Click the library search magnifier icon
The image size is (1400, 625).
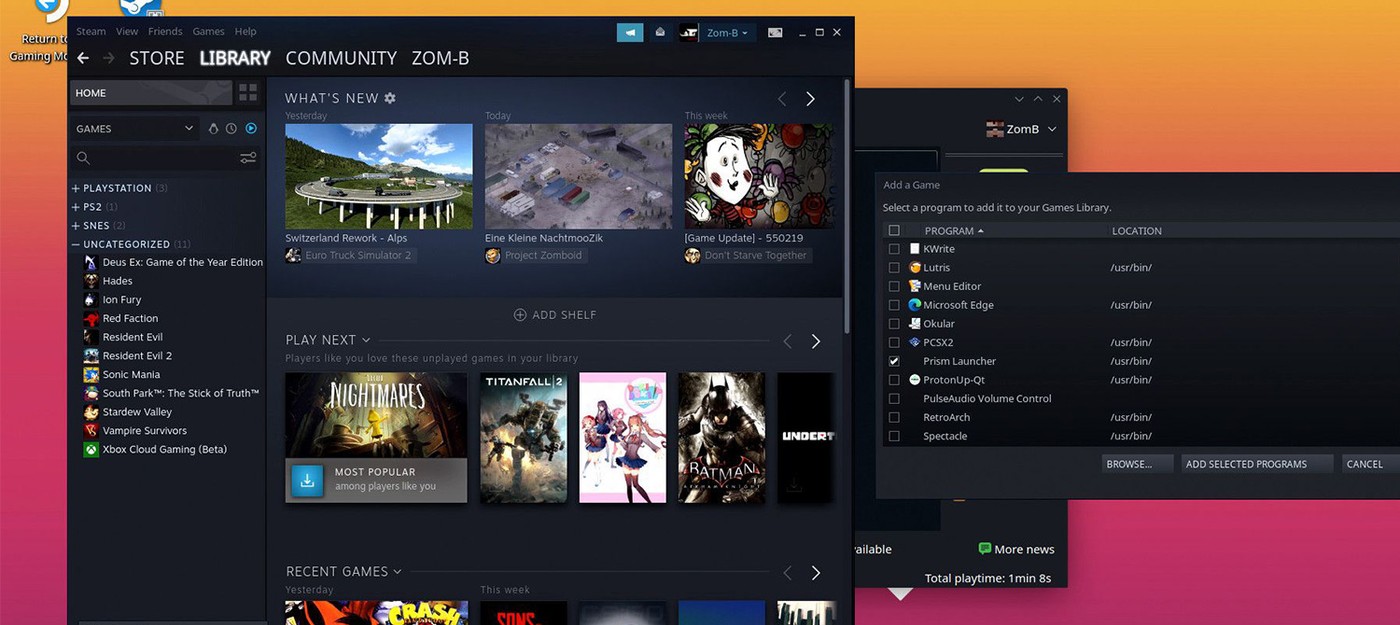[83, 158]
